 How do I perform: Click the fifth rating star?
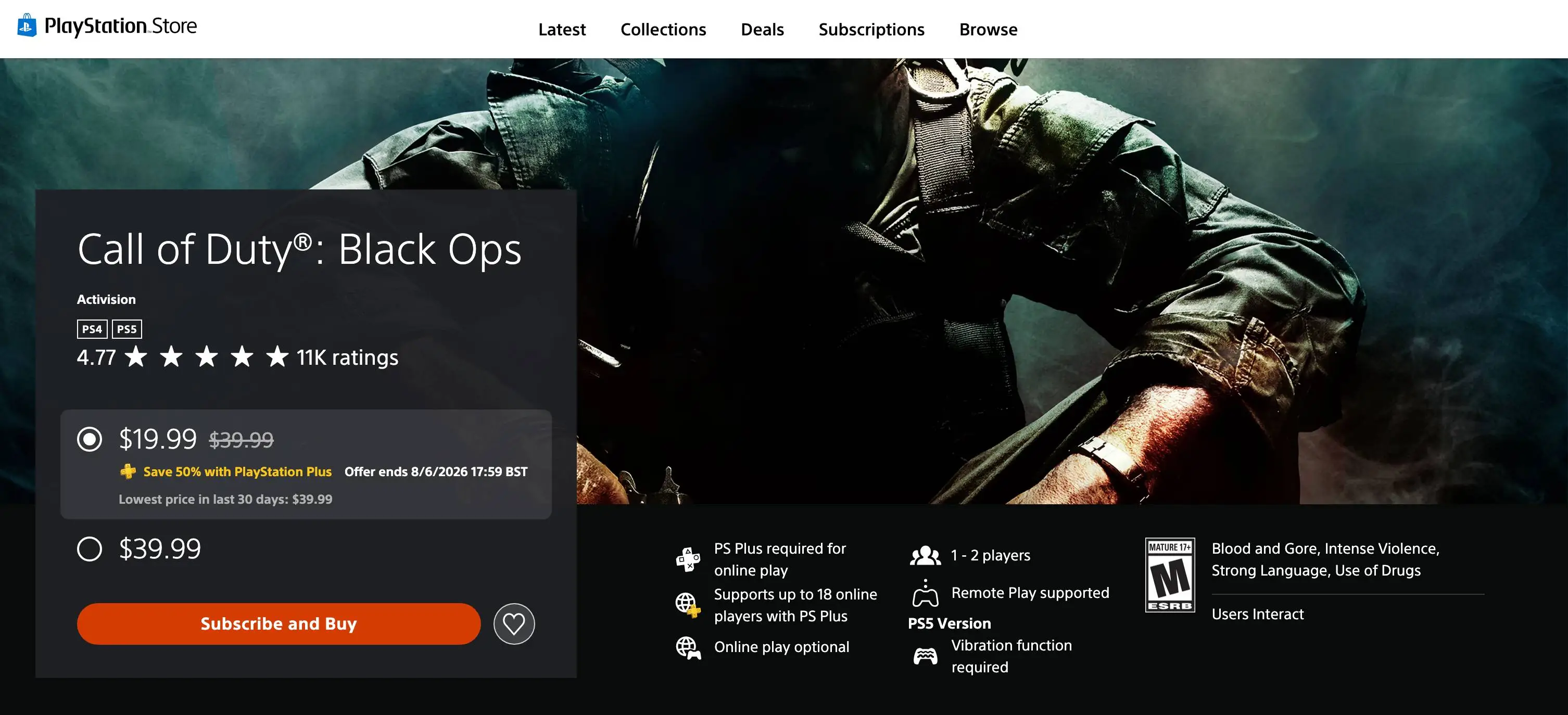(277, 356)
